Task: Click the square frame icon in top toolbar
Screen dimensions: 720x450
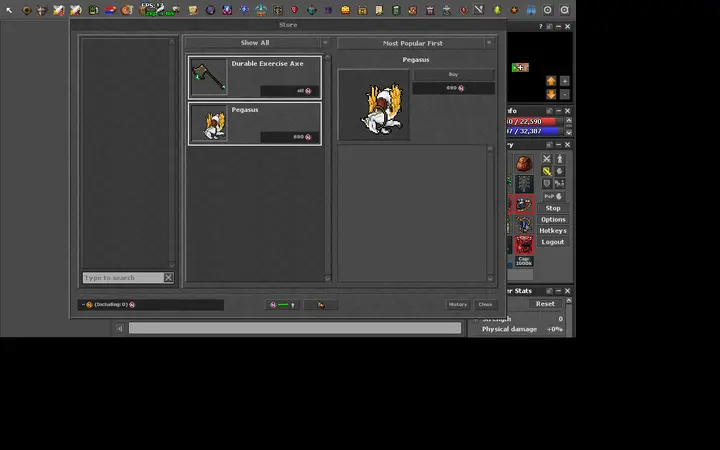Action: coord(278,10)
